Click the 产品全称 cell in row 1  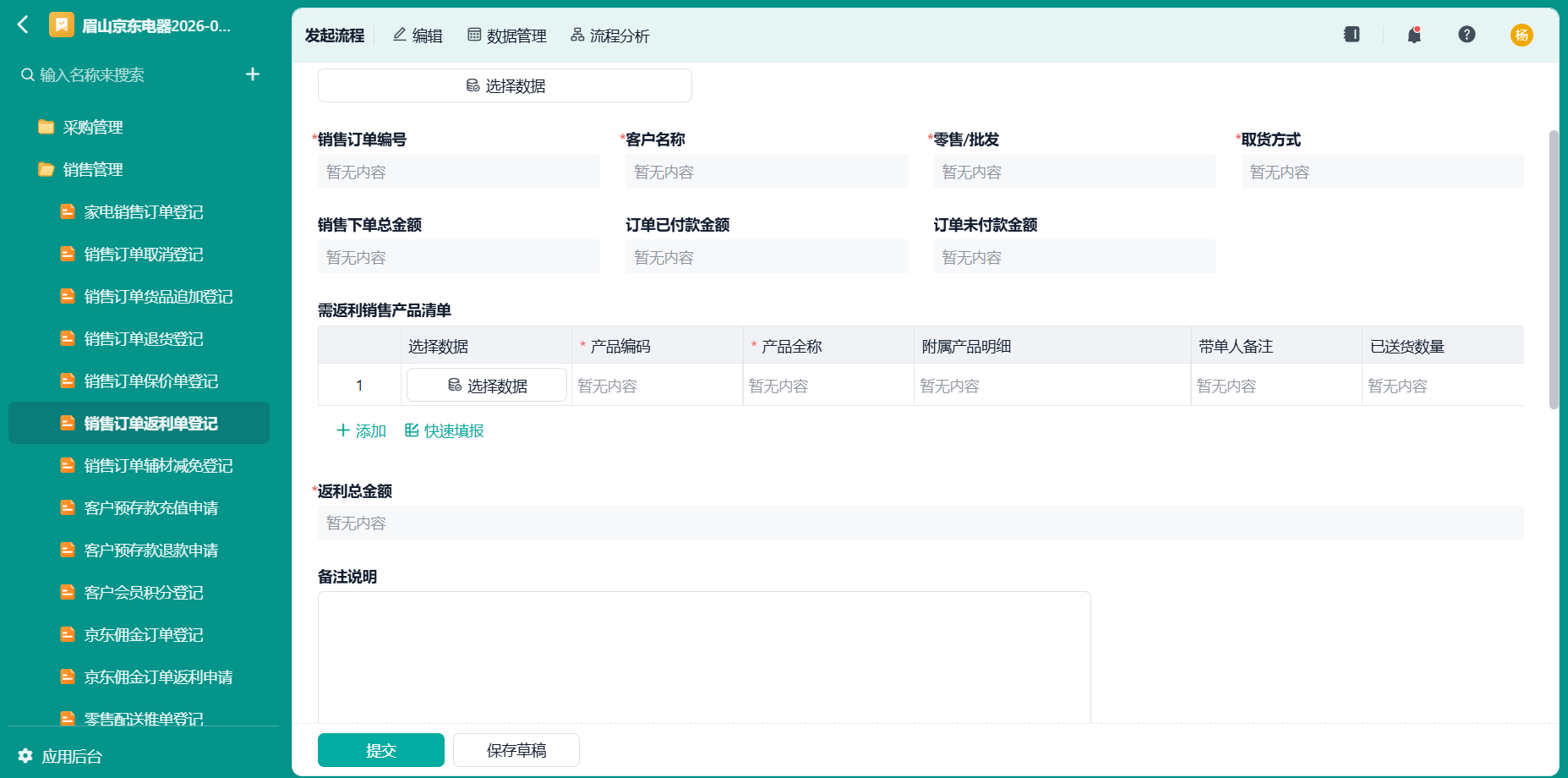pyautogui.click(x=828, y=386)
